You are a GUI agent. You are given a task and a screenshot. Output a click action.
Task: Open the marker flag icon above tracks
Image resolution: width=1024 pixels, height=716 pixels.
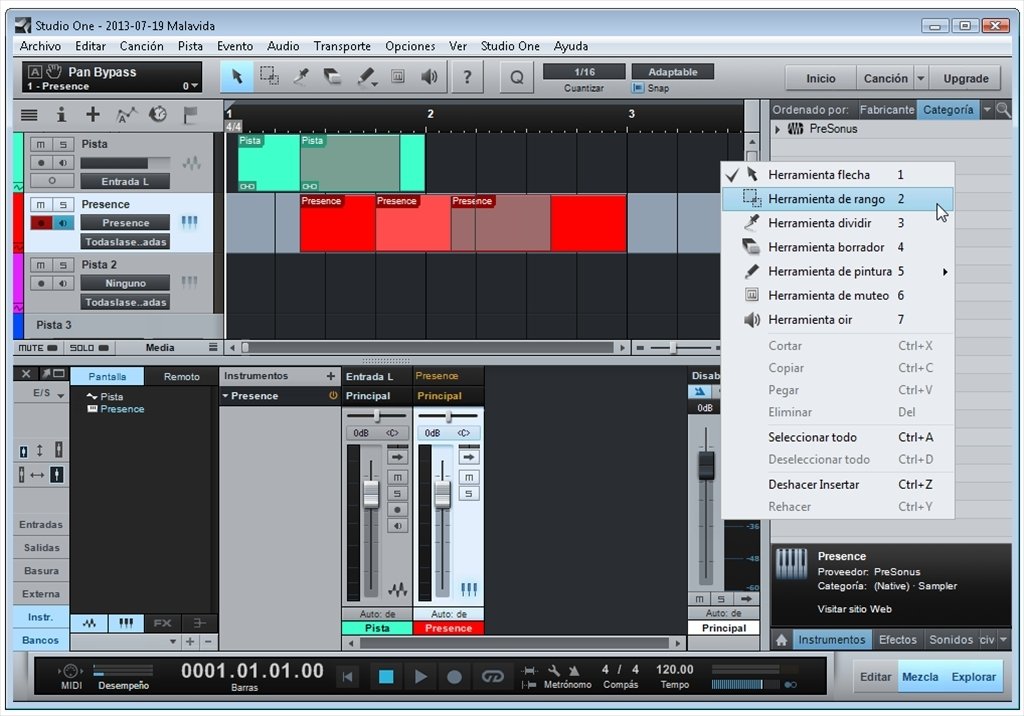coord(190,115)
